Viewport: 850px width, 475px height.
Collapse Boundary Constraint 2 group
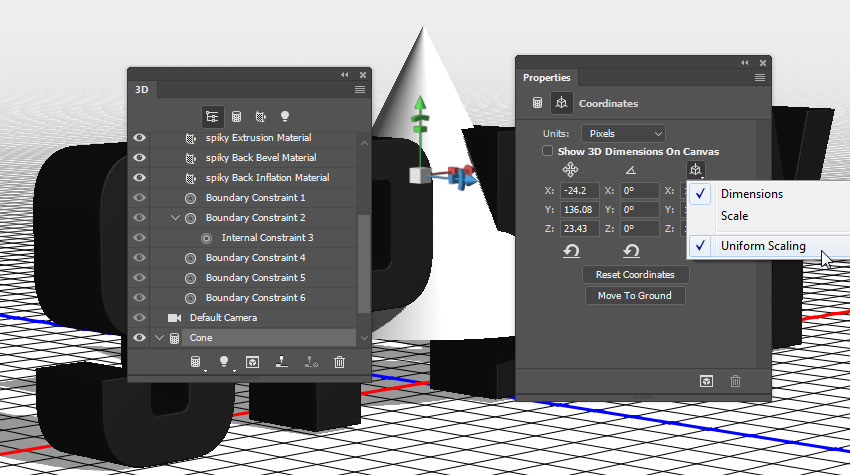(175, 218)
